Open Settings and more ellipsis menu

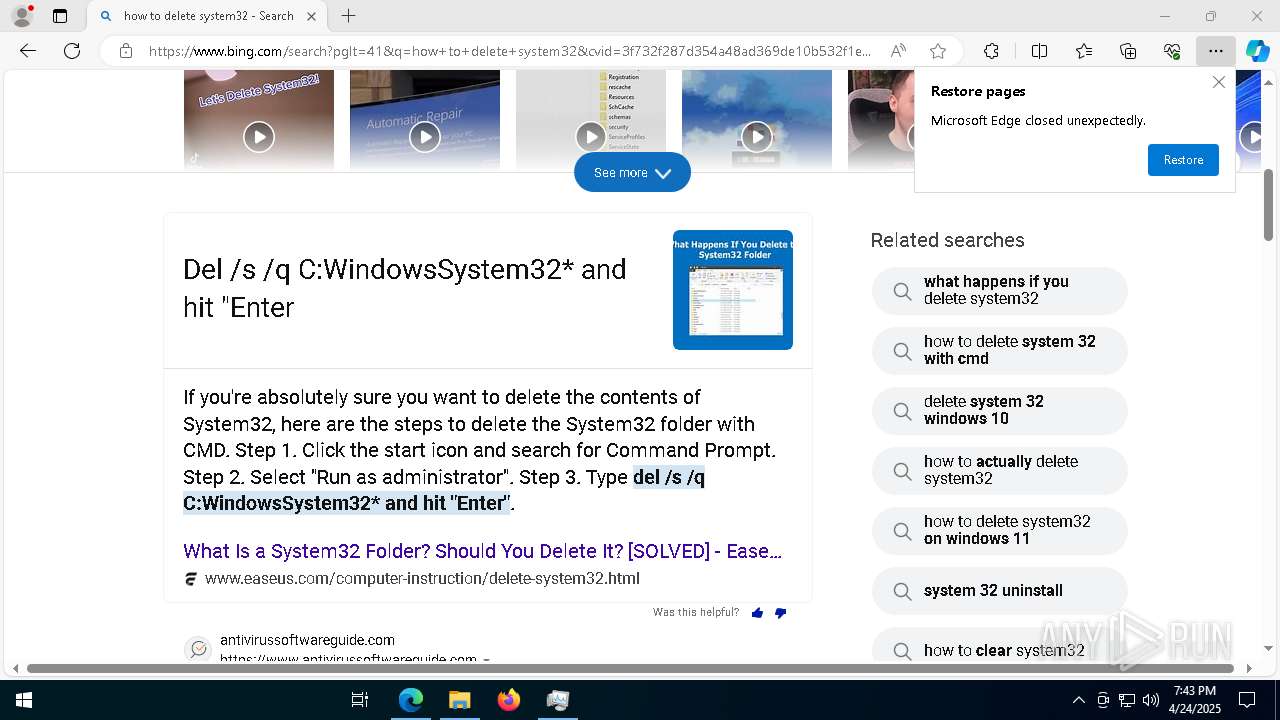tap(1215, 51)
